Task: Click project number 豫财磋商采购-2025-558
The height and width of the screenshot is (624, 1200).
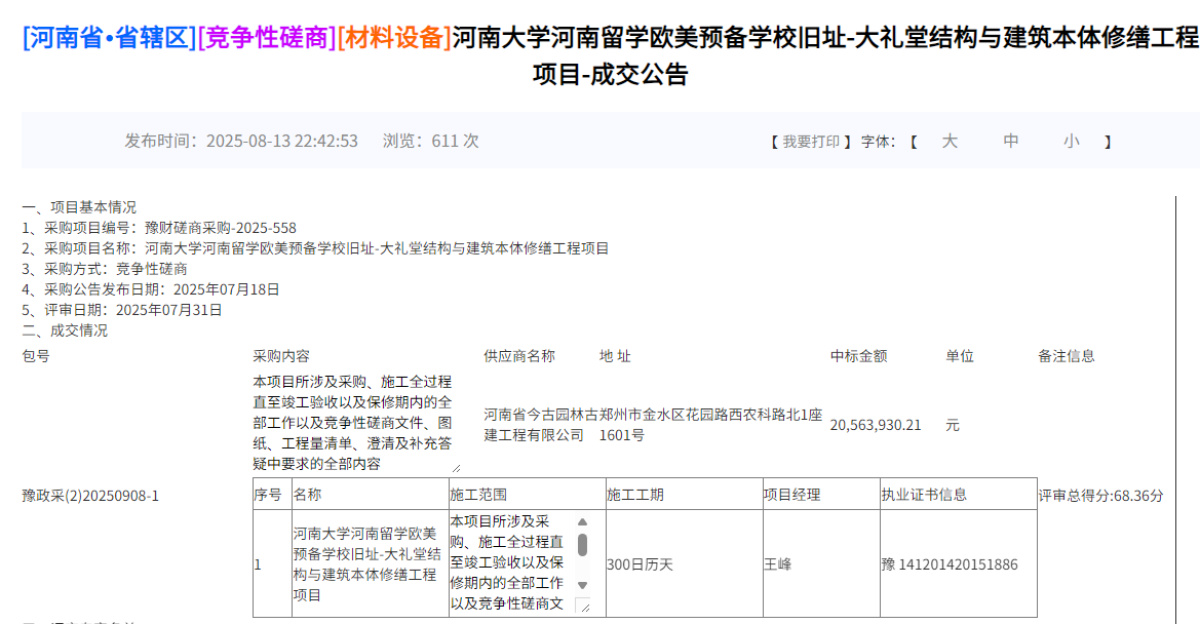Action: pyautogui.click(x=221, y=228)
